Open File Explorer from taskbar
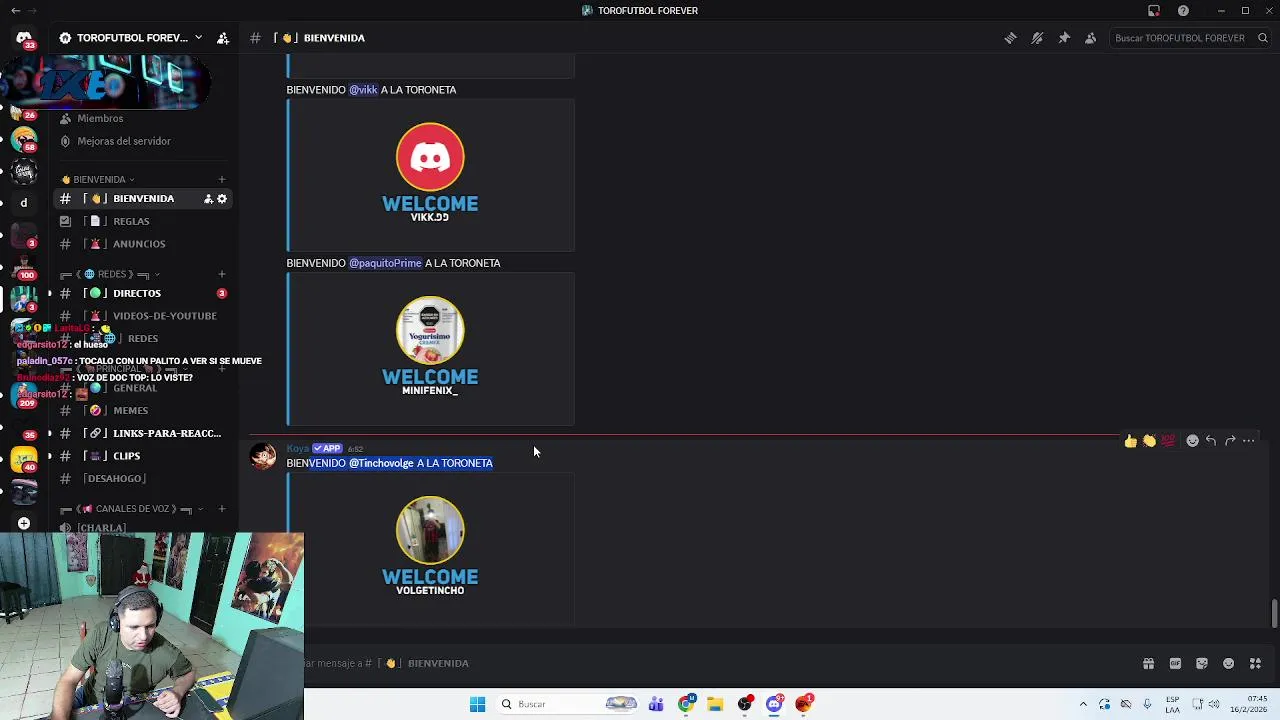 click(715, 704)
